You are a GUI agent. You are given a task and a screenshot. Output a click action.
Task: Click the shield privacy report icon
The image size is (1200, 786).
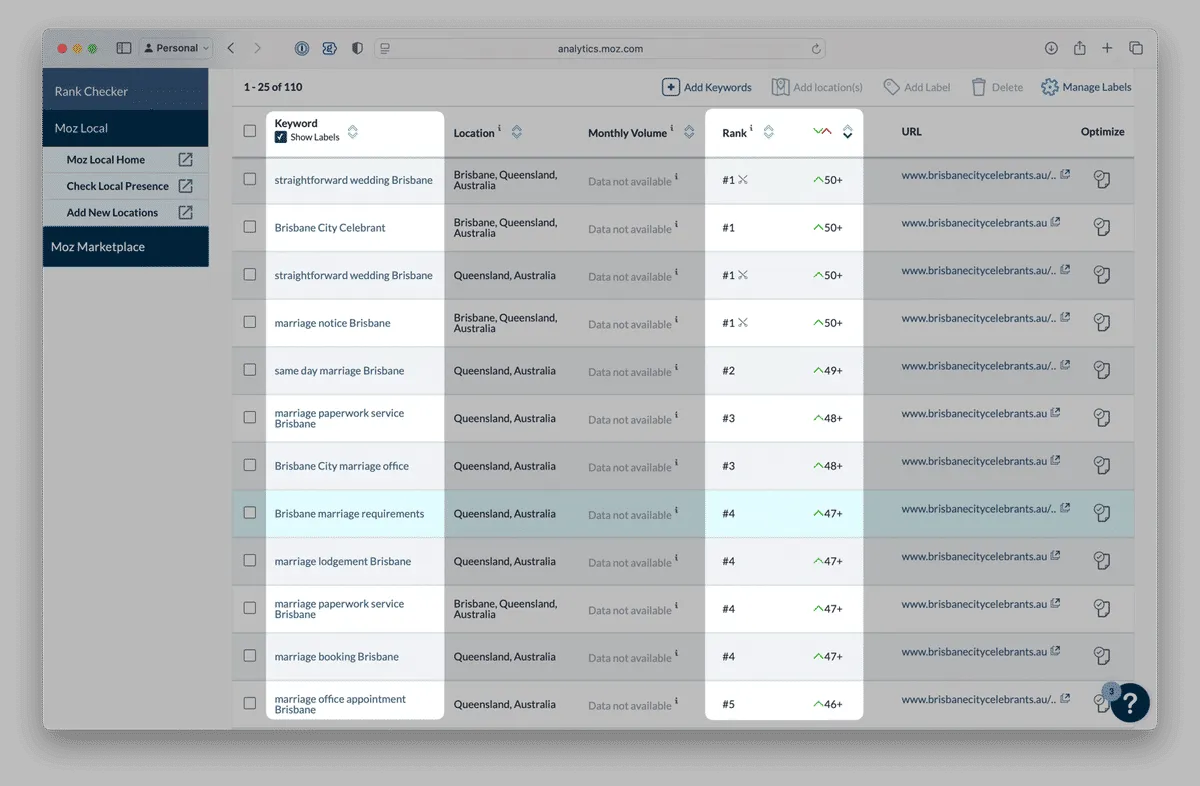358,48
